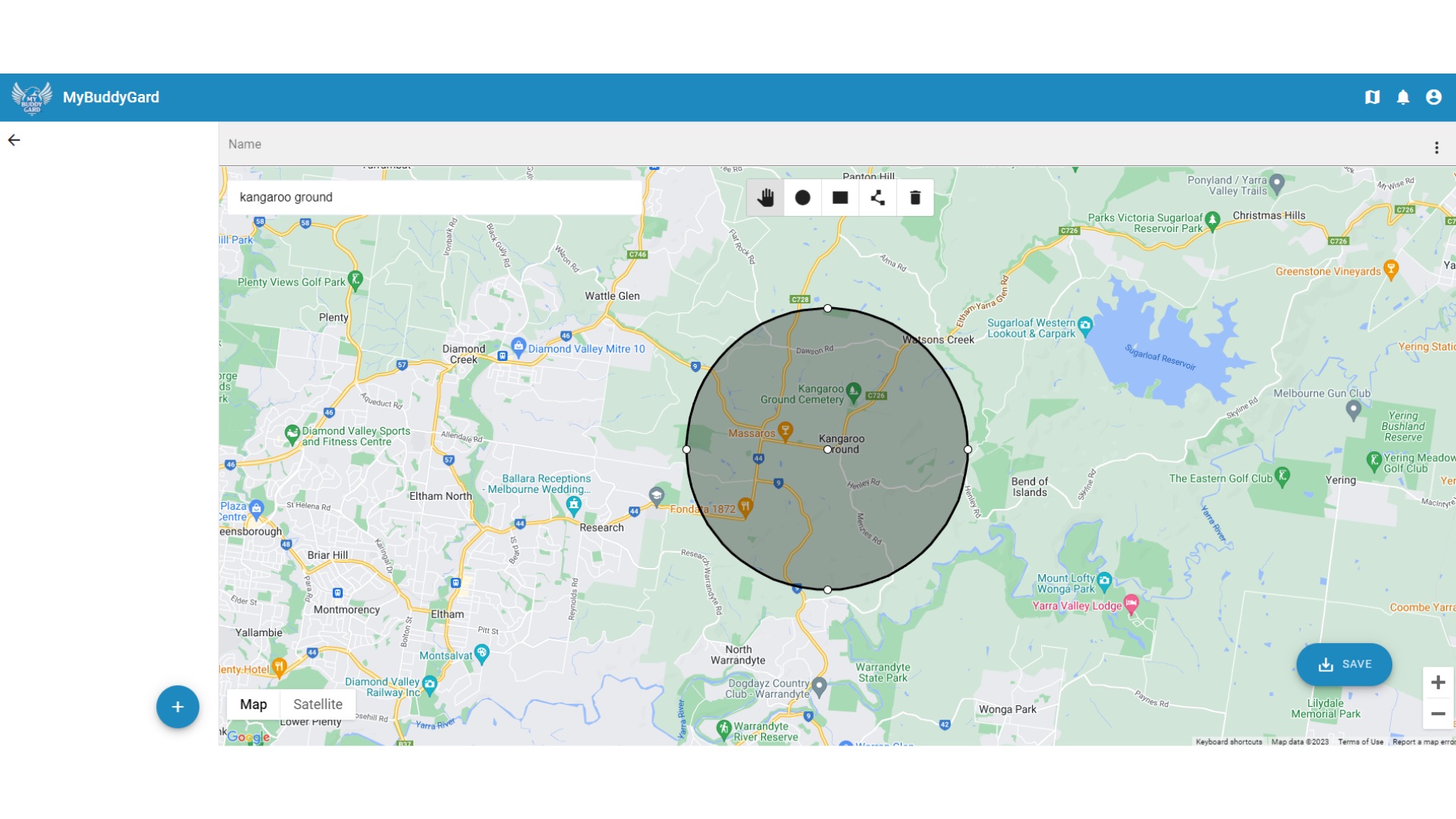Select the hand pan tool
The height and width of the screenshot is (819, 1456).
[x=765, y=198]
